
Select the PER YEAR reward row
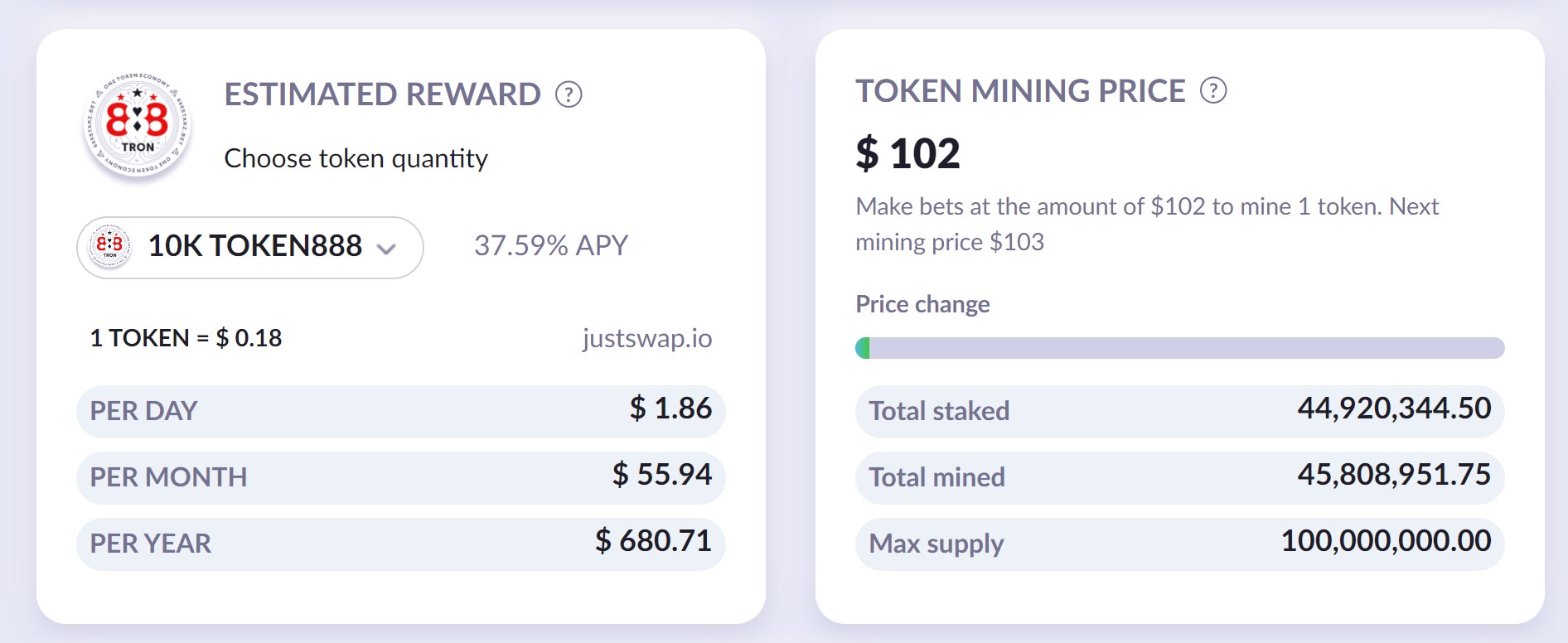[400, 544]
